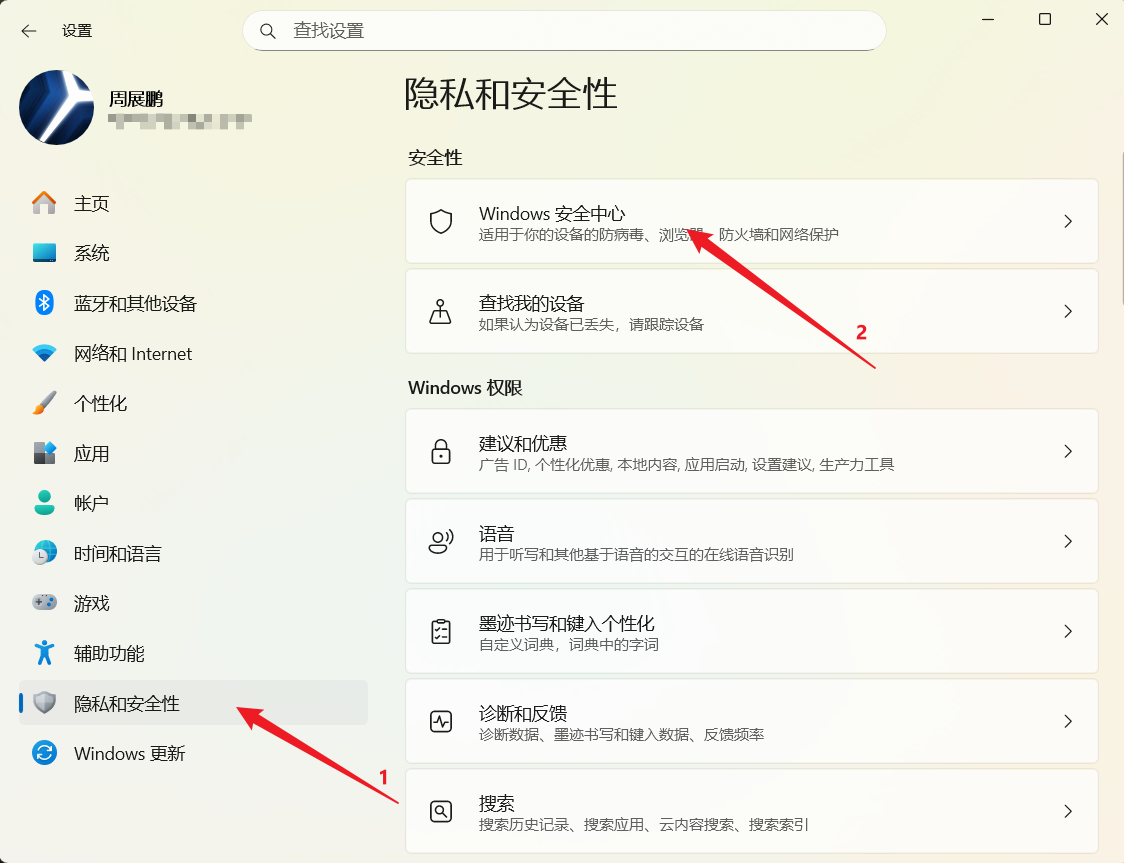Select 时间和语言 in sidebar

(x=193, y=553)
